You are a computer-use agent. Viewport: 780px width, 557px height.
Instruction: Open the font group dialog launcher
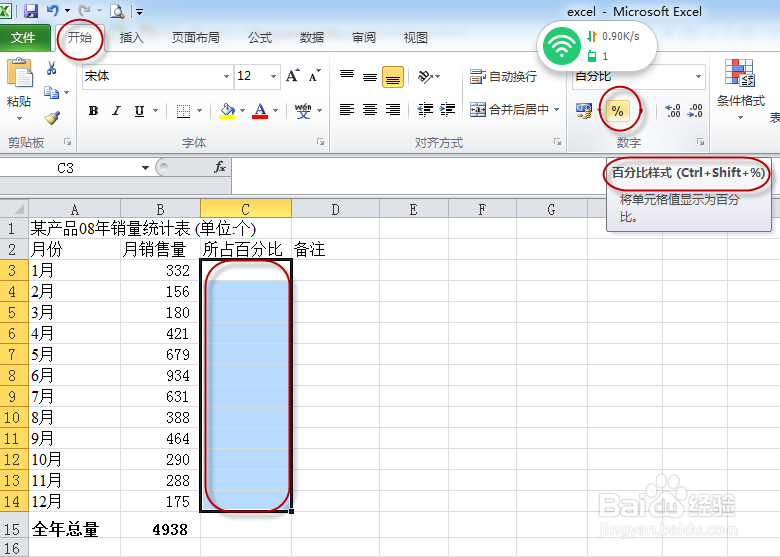pos(320,142)
